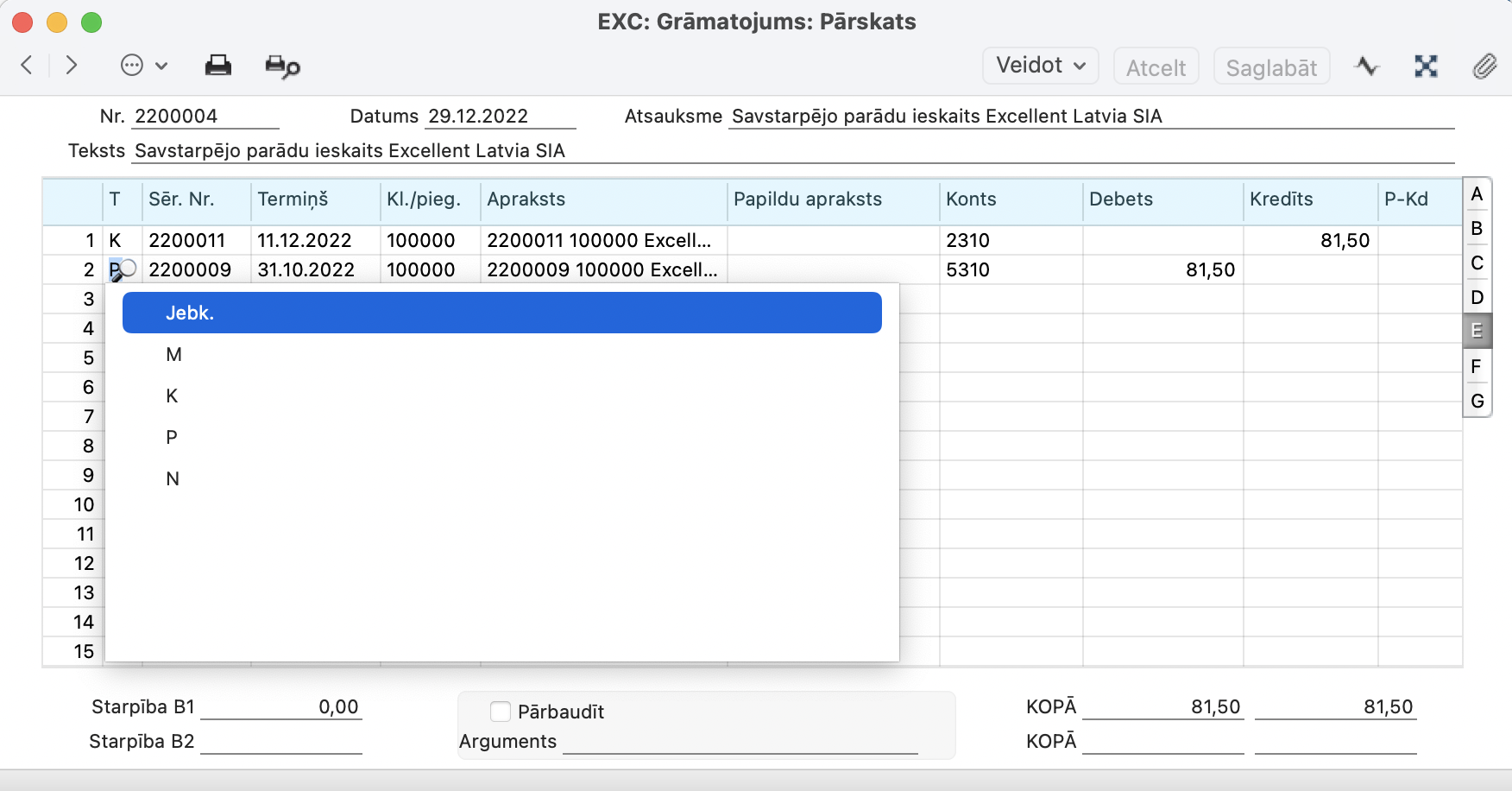Go to next record with forward arrow

[72, 65]
